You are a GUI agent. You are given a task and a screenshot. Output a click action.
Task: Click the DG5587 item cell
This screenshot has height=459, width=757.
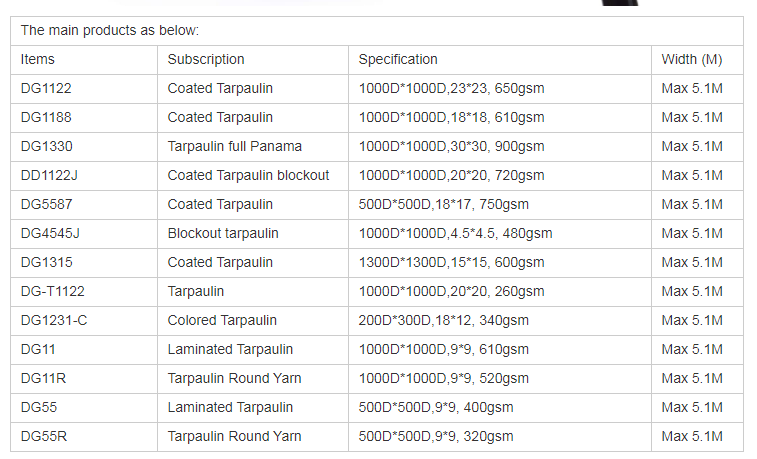point(46,204)
